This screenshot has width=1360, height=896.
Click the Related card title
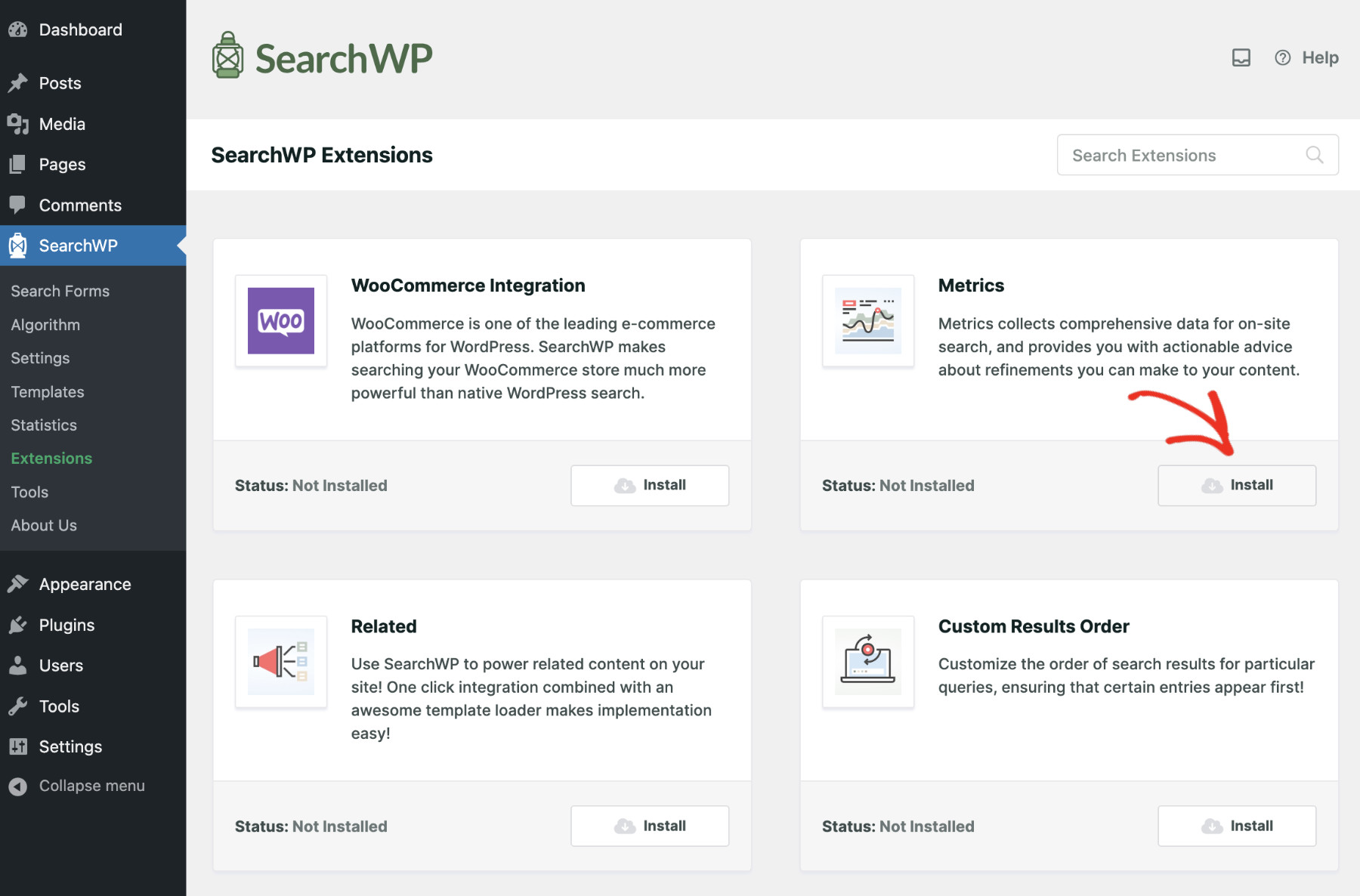(x=384, y=626)
